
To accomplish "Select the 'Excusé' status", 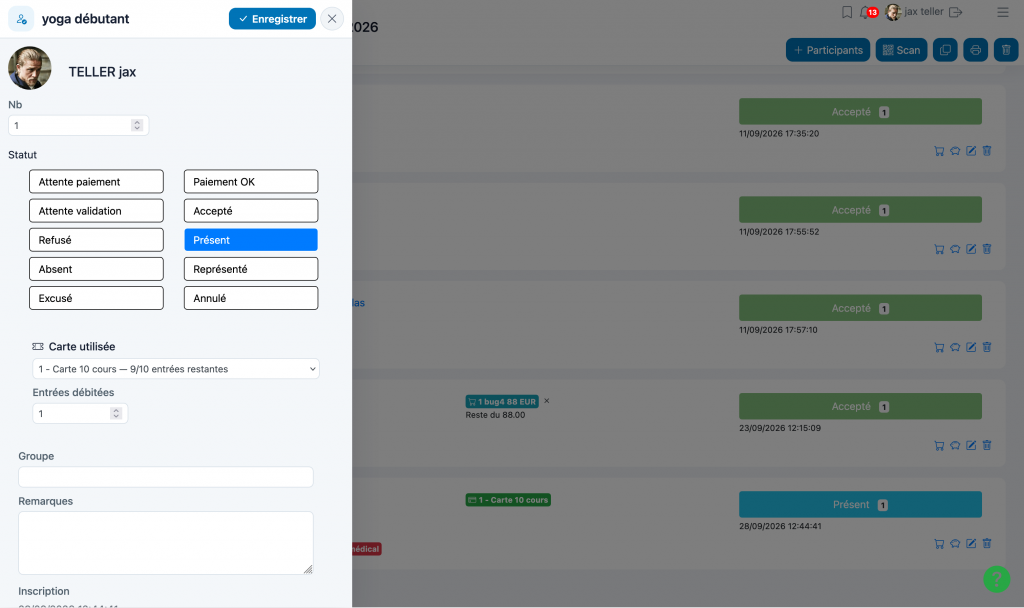I will click(96, 298).
